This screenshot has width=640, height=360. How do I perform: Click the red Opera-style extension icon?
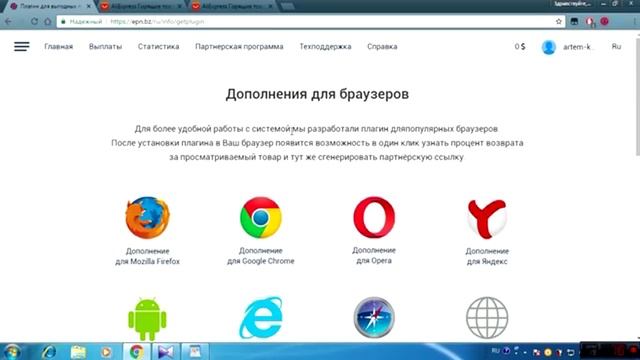590,22
